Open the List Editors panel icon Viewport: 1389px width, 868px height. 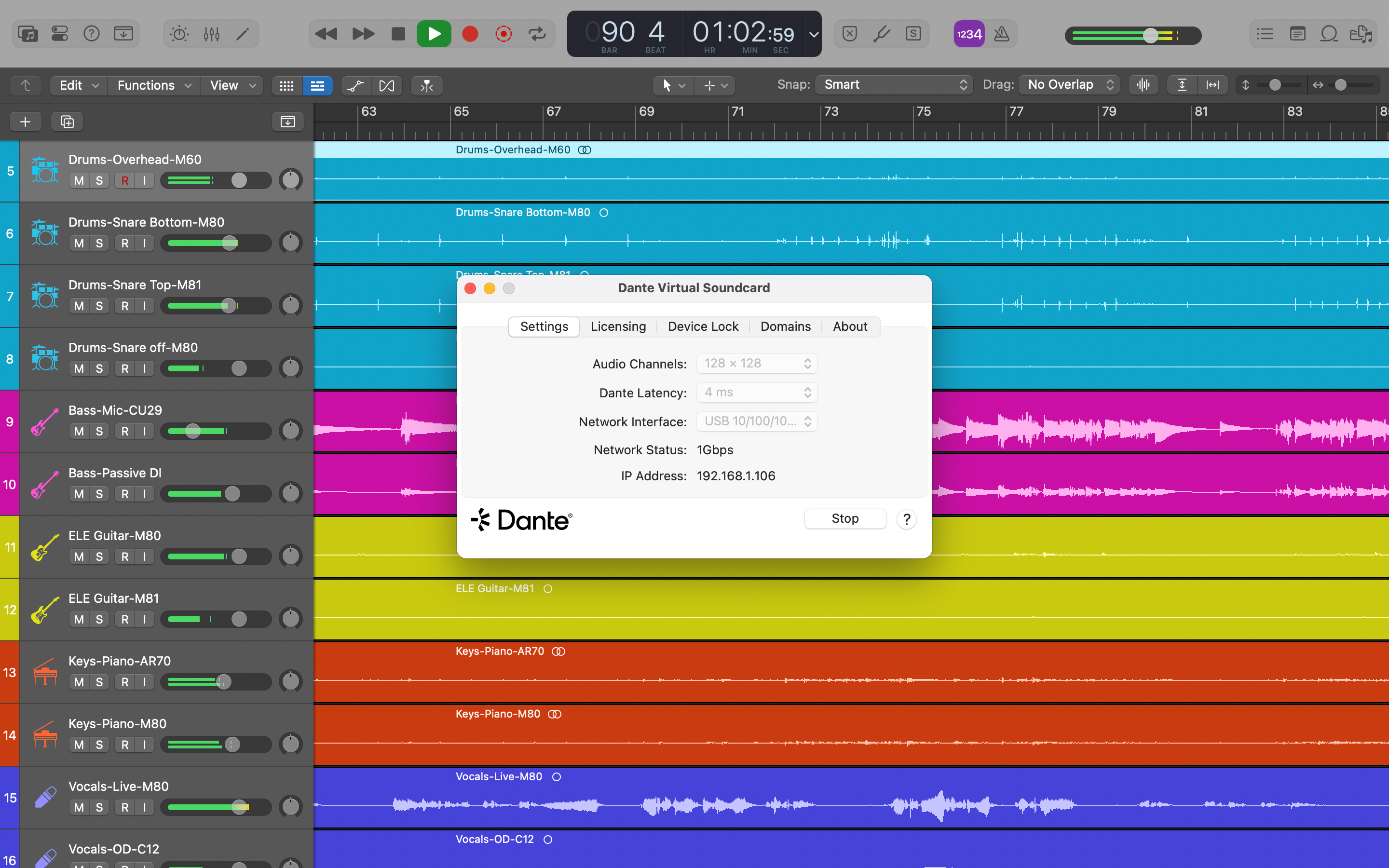click(x=1265, y=34)
